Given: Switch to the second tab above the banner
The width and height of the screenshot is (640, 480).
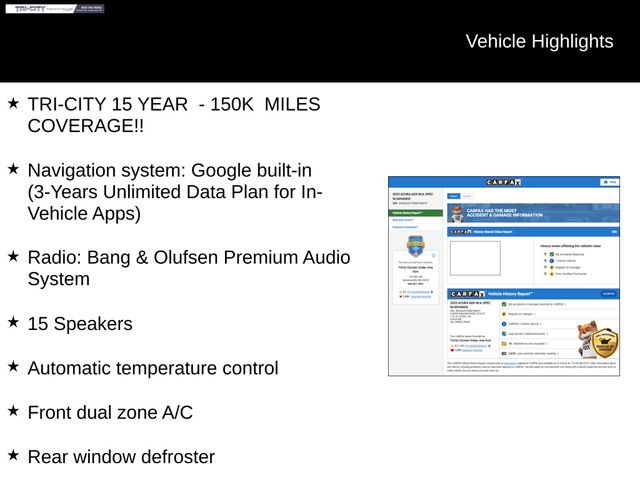Looking at the screenshot, I should tap(467, 196).
